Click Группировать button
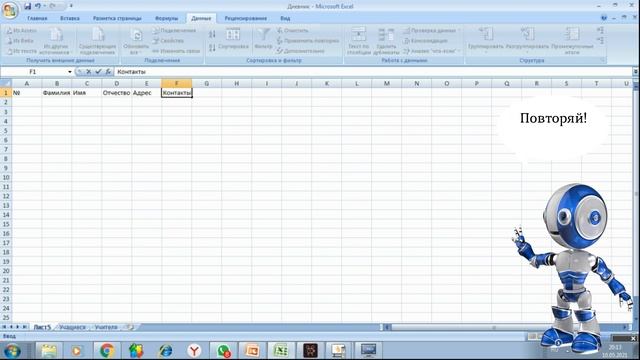Viewport: 640px width, 360px height. (486, 41)
